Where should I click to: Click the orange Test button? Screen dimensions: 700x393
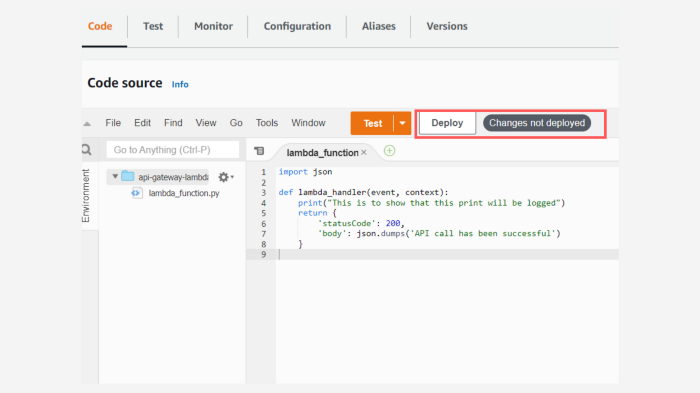[372, 123]
